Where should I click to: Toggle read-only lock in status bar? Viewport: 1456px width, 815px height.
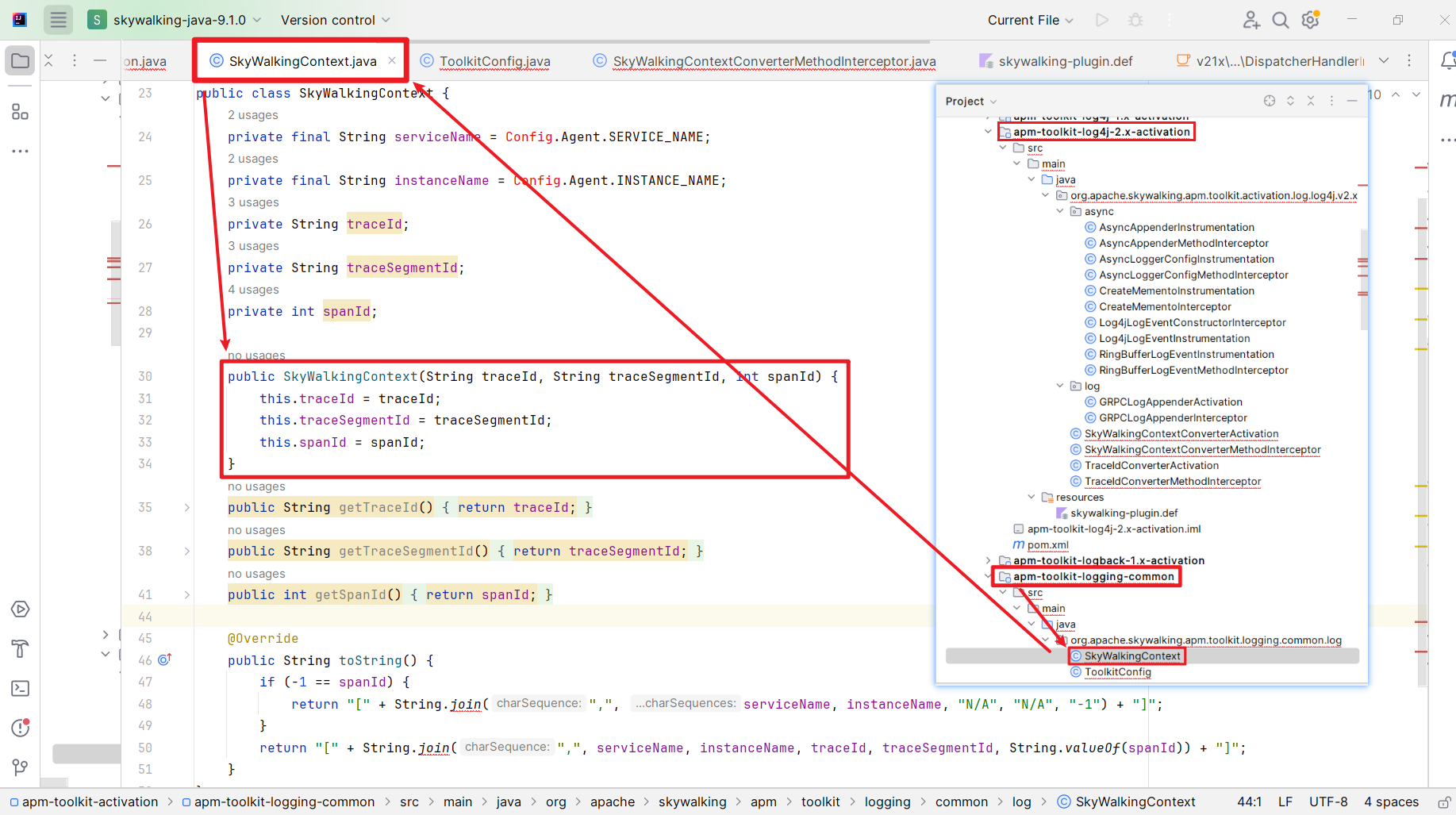pyautogui.click(x=1444, y=802)
